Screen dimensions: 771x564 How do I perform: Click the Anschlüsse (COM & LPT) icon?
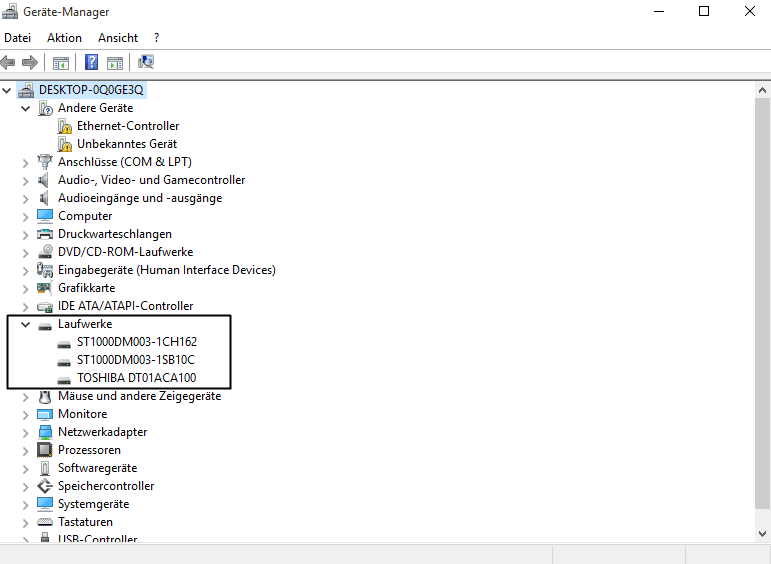click(45, 162)
